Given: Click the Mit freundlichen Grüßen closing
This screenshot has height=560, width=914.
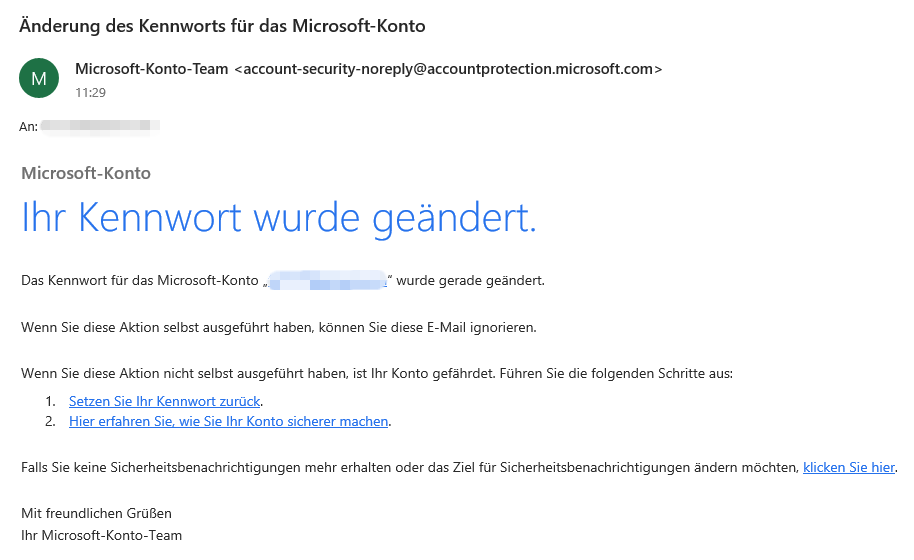Looking at the screenshot, I should pyautogui.click(x=97, y=513).
